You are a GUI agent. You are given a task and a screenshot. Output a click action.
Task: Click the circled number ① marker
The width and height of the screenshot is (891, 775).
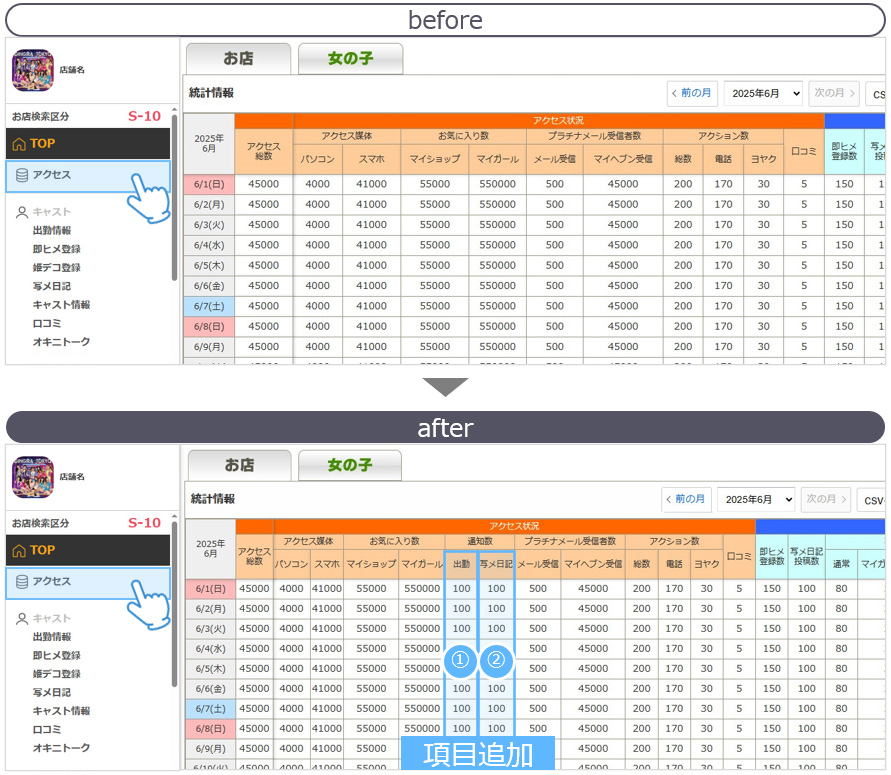(460, 660)
